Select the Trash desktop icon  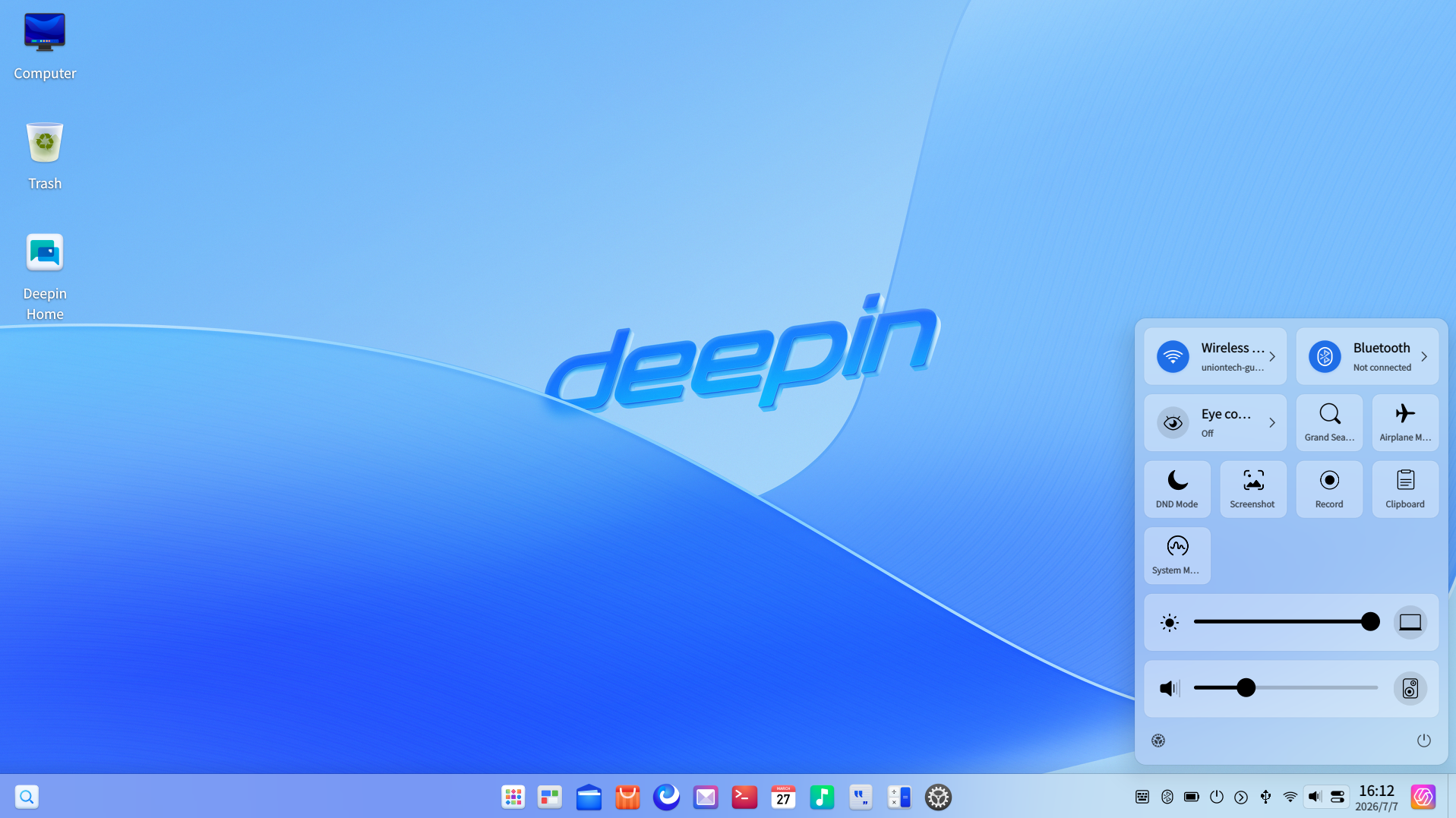click(x=45, y=156)
